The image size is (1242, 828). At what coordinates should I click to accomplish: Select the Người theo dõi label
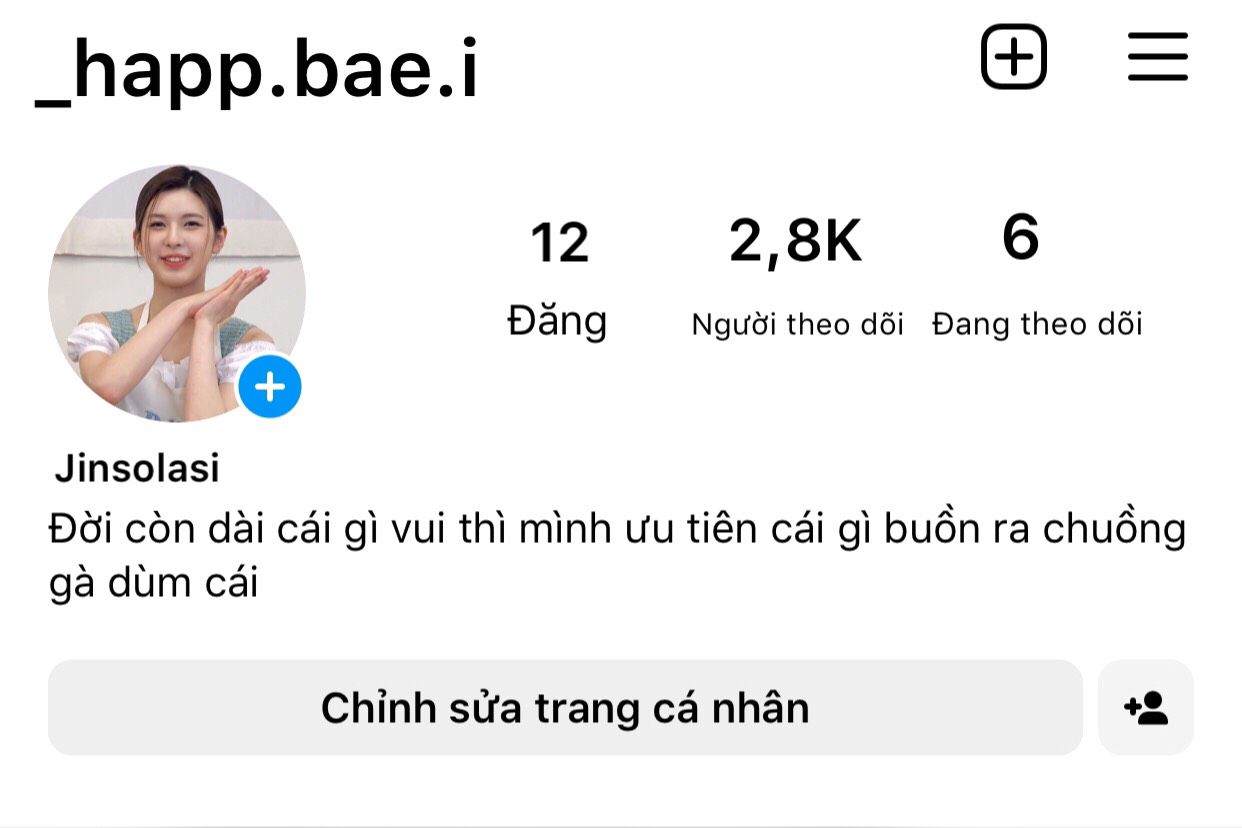[797, 324]
